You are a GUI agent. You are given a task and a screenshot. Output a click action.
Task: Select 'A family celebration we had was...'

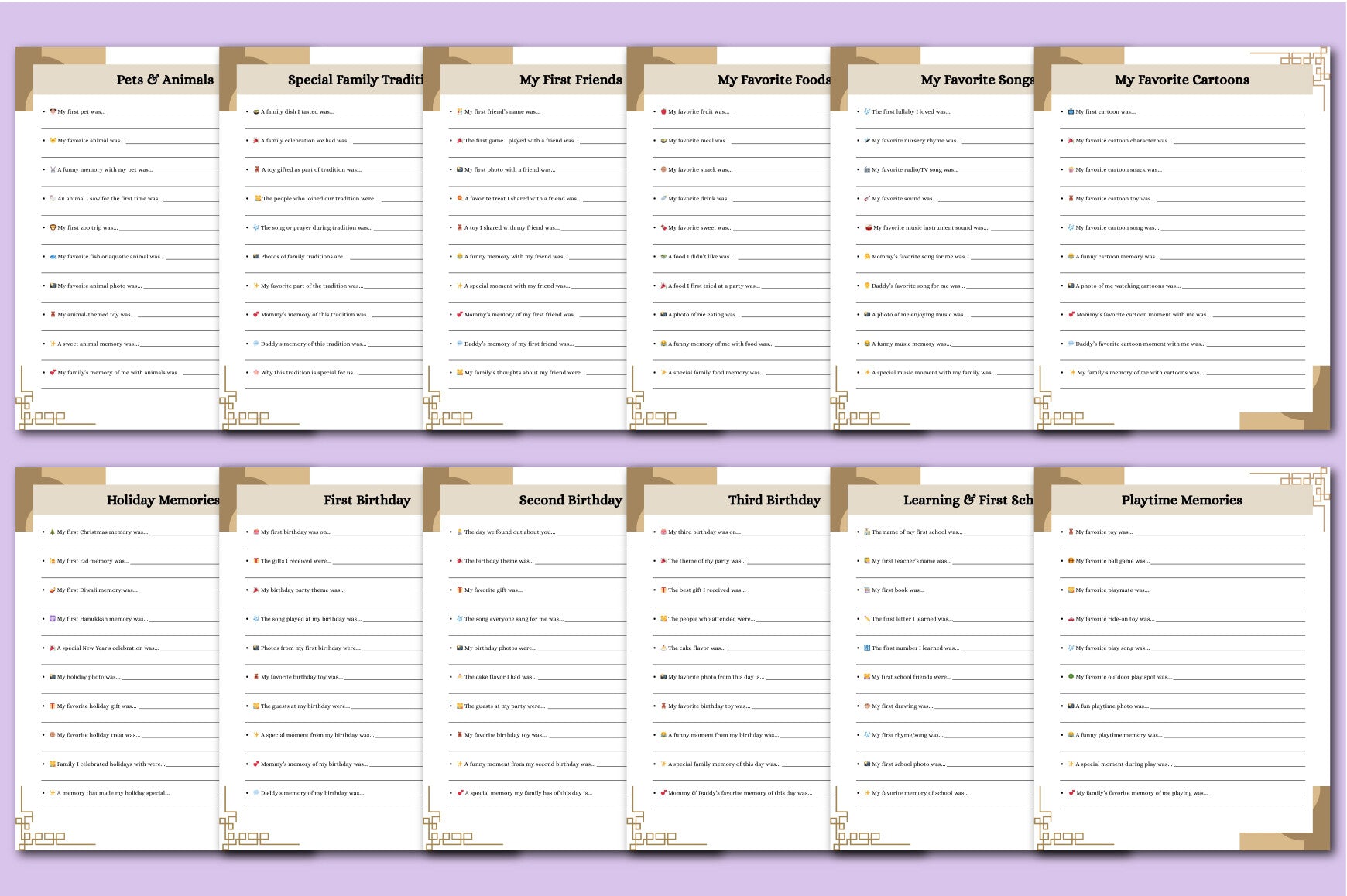pos(306,141)
